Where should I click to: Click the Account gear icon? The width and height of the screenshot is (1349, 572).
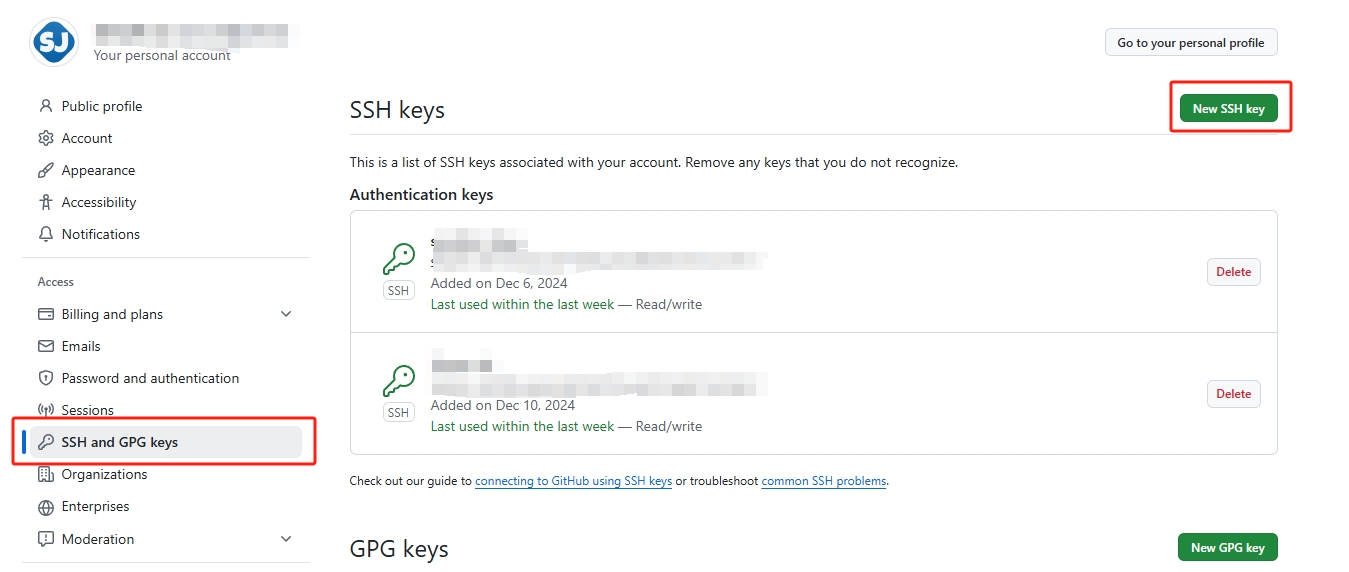tap(45, 138)
